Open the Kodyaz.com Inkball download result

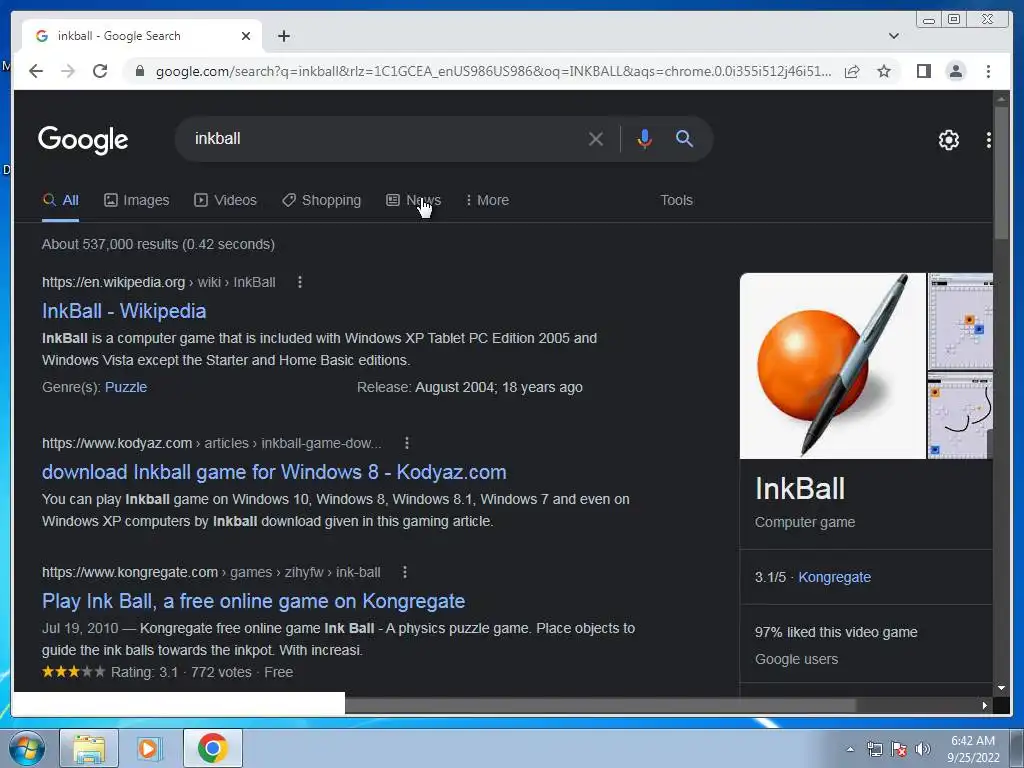[274, 472]
